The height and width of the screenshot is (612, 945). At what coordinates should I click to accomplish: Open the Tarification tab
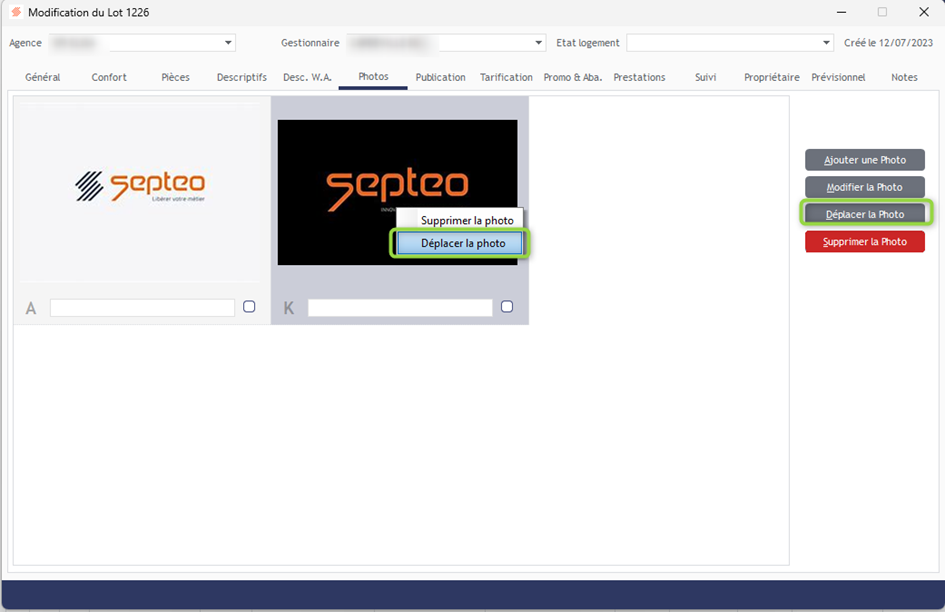[506, 77]
